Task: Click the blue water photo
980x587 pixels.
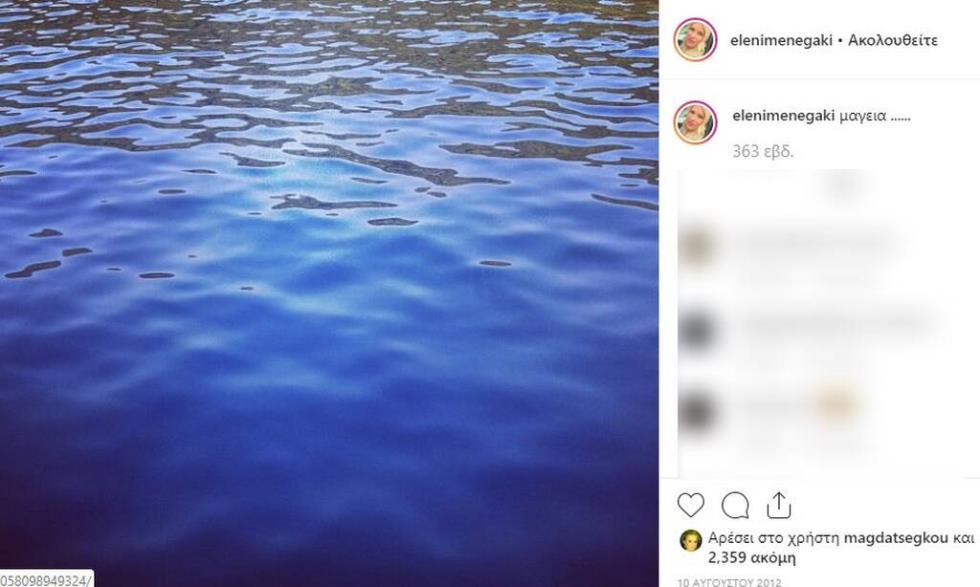Action: point(329,290)
